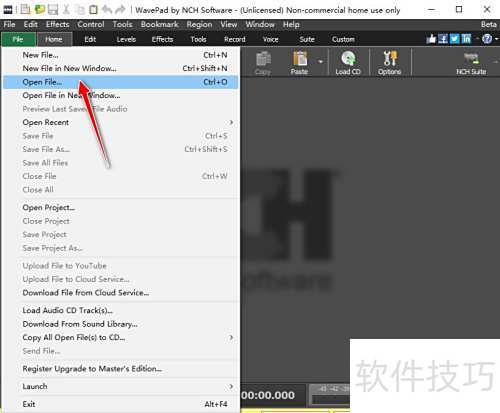Image resolution: width=500 pixels, height=413 pixels.
Task: Switch to the Suite ribbon tab
Action: click(307, 39)
